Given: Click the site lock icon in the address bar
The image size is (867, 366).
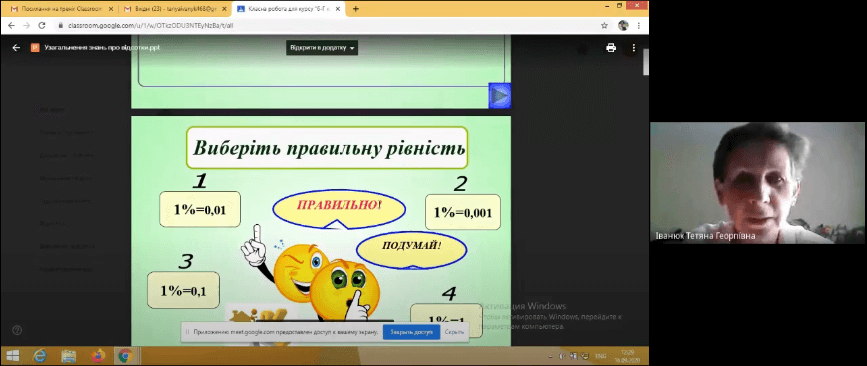Looking at the screenshot, I should pos(61,25).
